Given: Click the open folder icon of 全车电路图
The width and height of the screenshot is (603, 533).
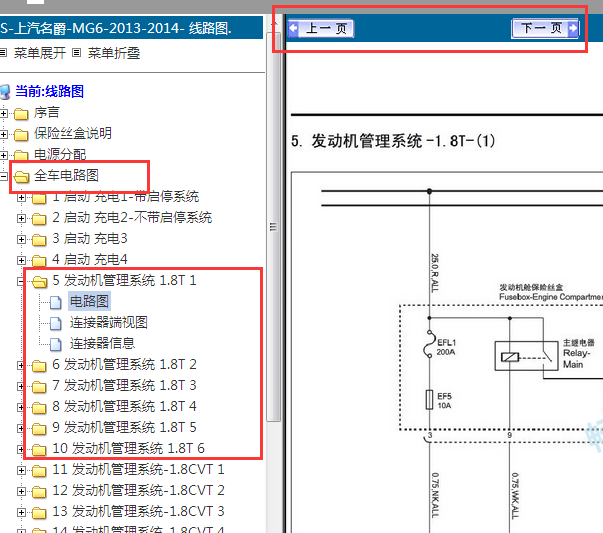Looking at the screenshot, I should (22, 177).
